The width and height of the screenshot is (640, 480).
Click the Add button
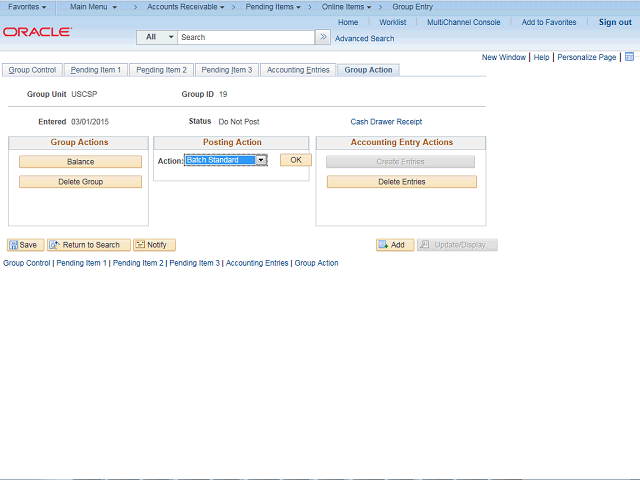point(395,245)
